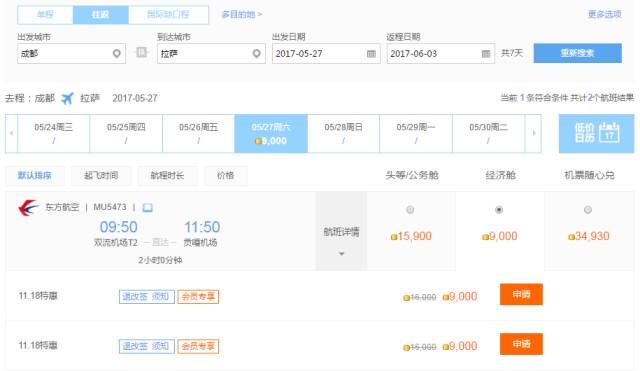Click aircraft info icon next to MU5473

(x=147, y=208)
